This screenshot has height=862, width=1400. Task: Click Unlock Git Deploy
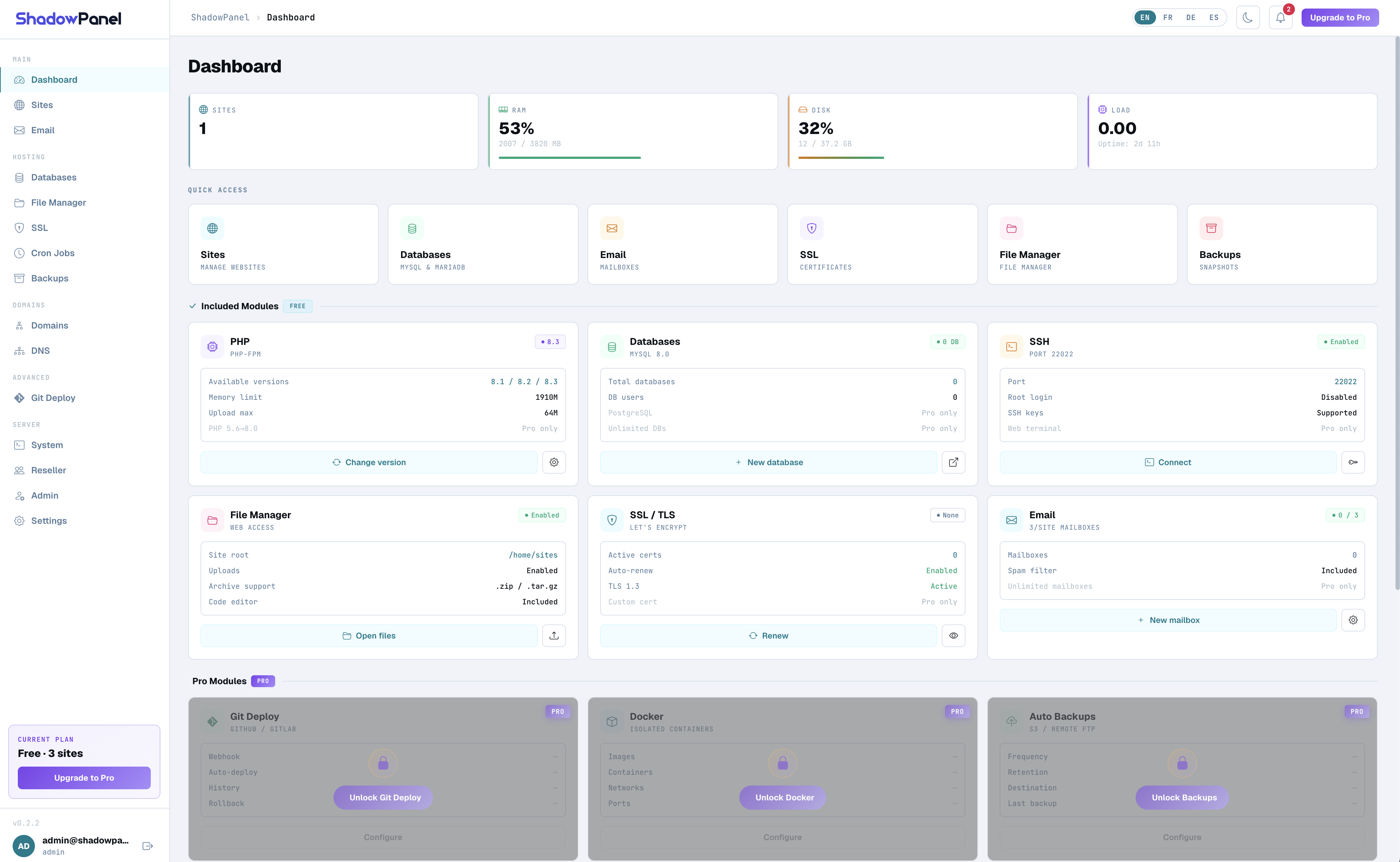pyautogui.click(x=383, y=797)
